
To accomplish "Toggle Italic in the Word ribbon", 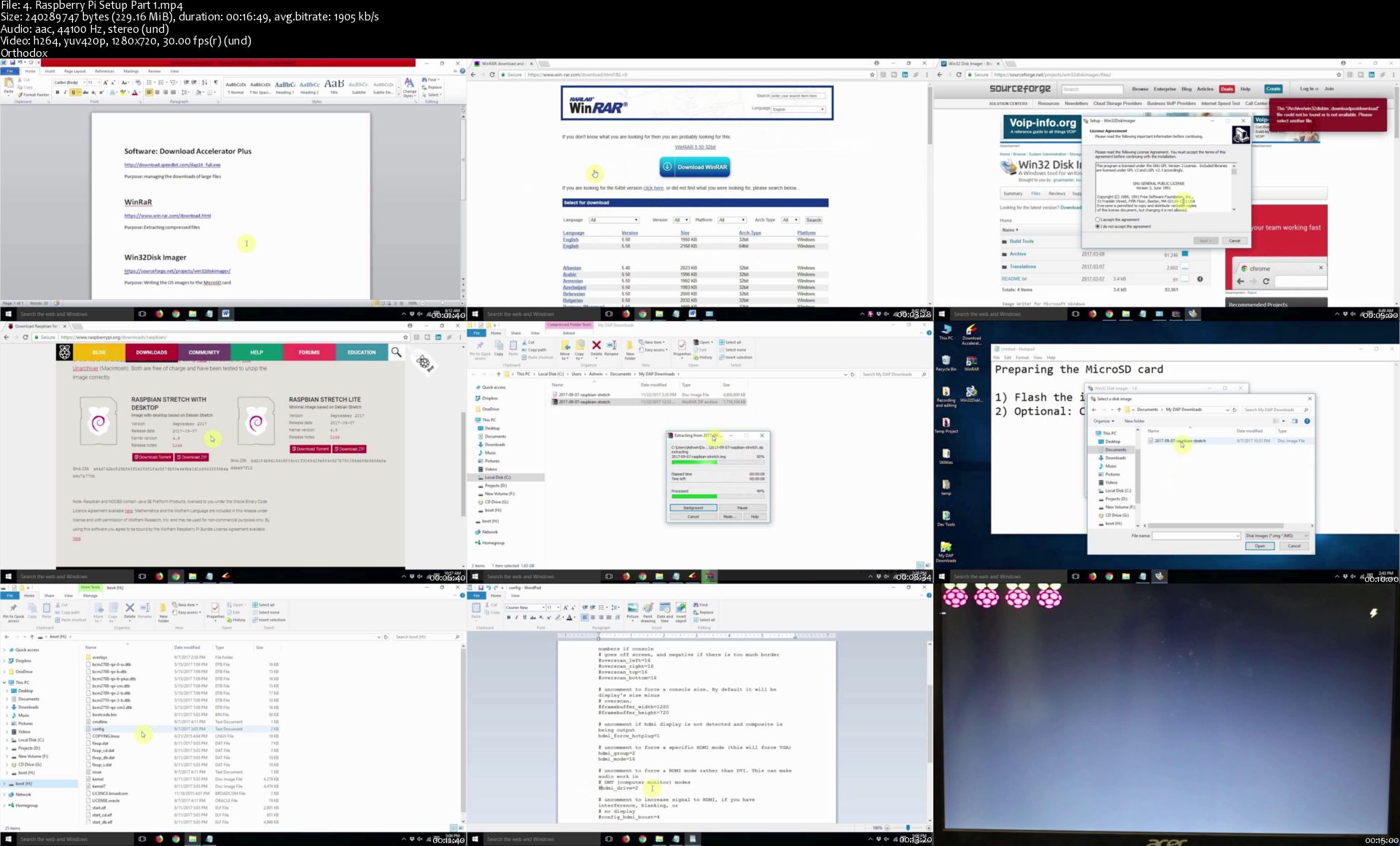I will point(65,93).
